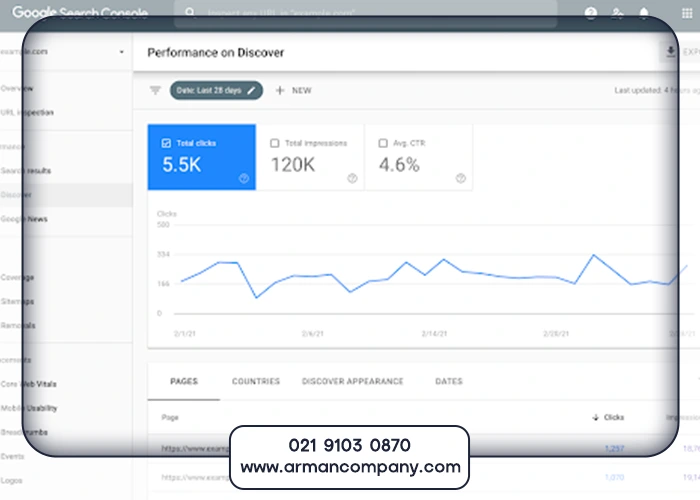
Task: Uncheck the Total clicks checkbox
Action: point(166,143)
